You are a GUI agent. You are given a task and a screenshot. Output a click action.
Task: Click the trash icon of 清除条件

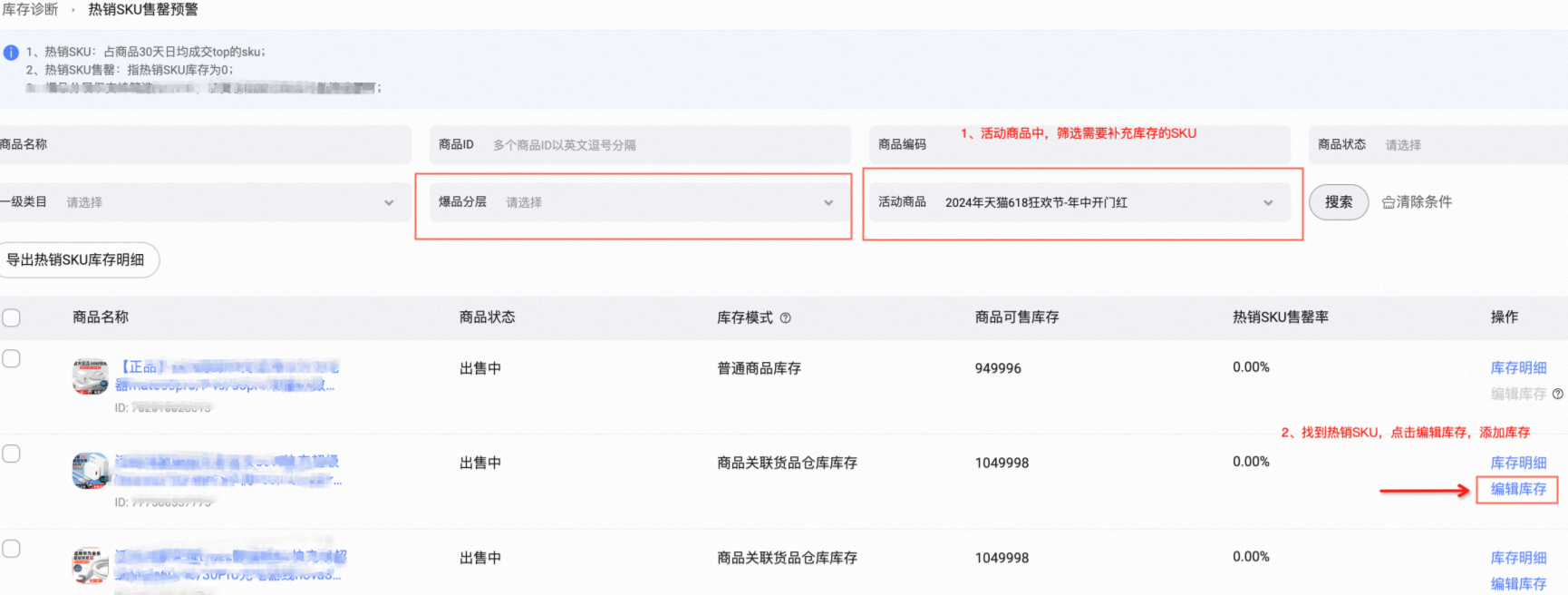[1388, 202]
